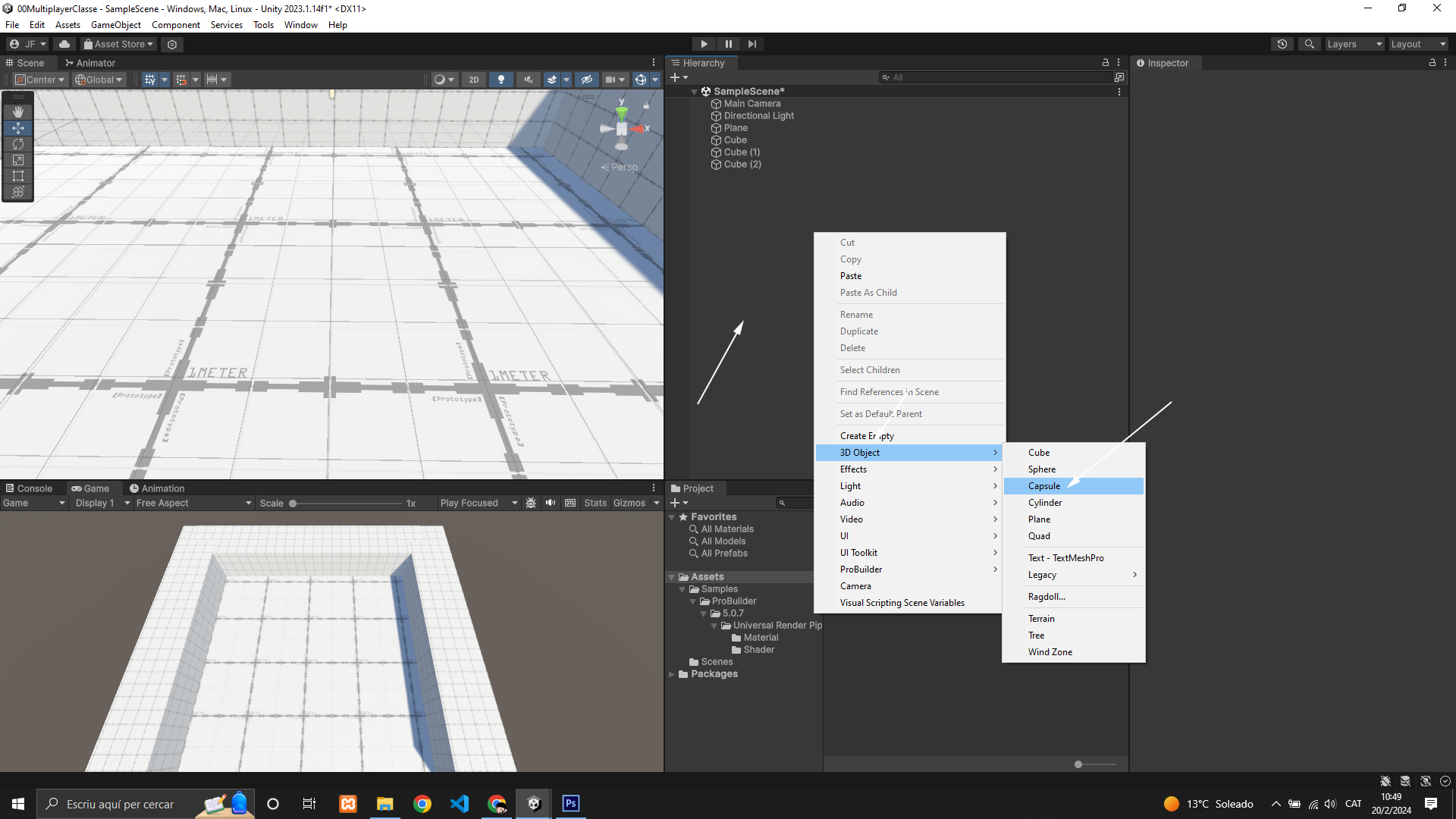The height and width of the screenshot is (819, 1456).
Task: Collapse the Assets folder in Project panel
Action: coord(672,577)
